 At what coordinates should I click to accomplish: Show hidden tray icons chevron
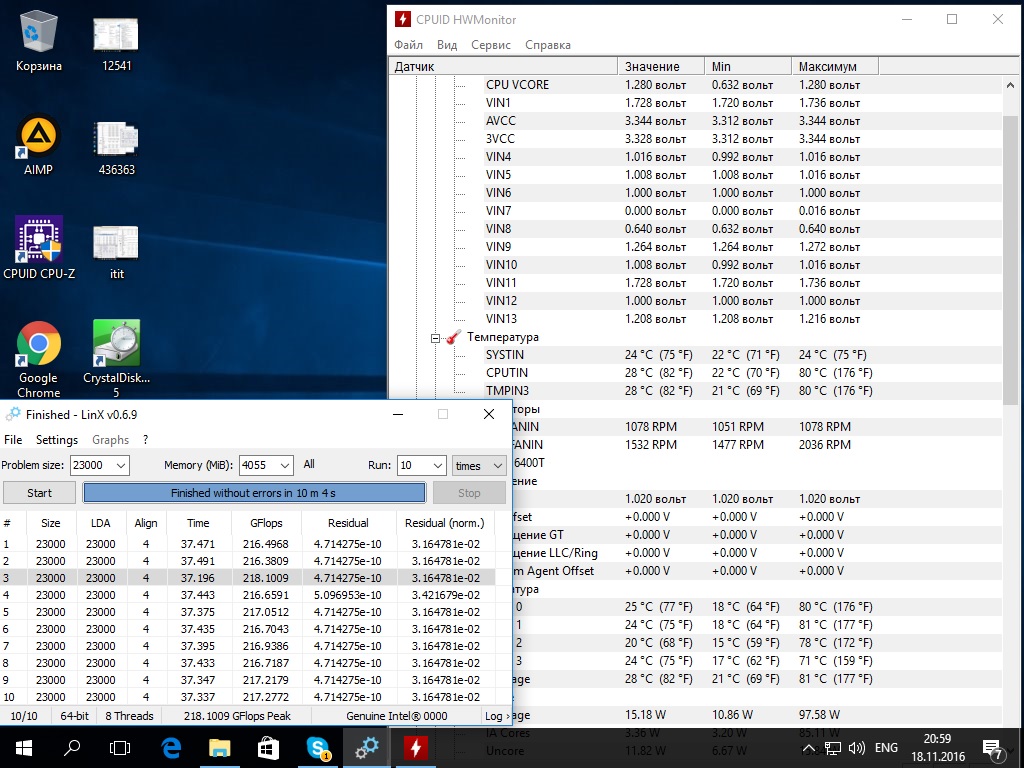click(808, 748)
